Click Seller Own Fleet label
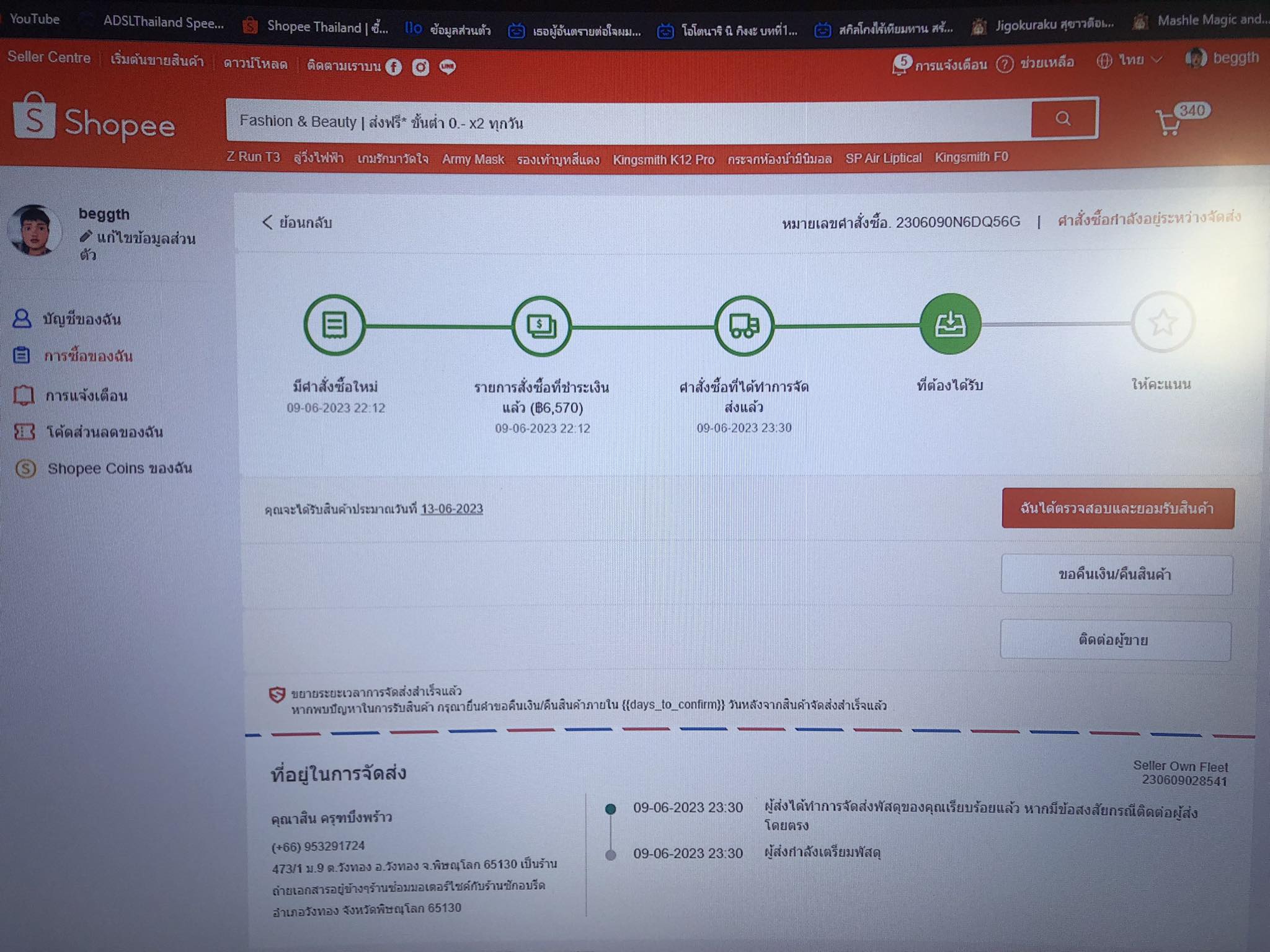This screenshot has width=1270, height=952. pyautogui.click(x=1181, y=766)
